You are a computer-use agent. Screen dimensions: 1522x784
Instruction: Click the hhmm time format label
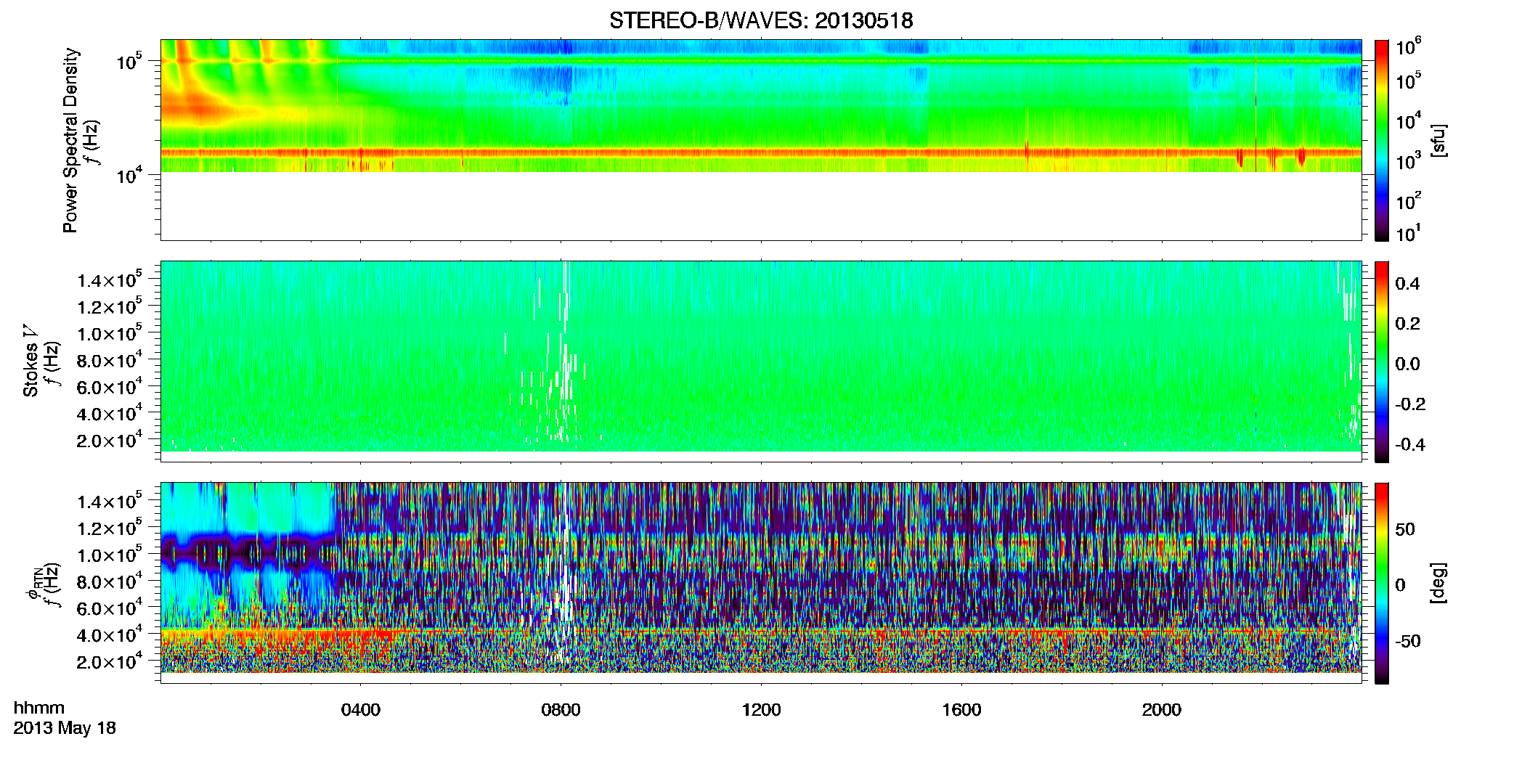click(x=39, y=709)
